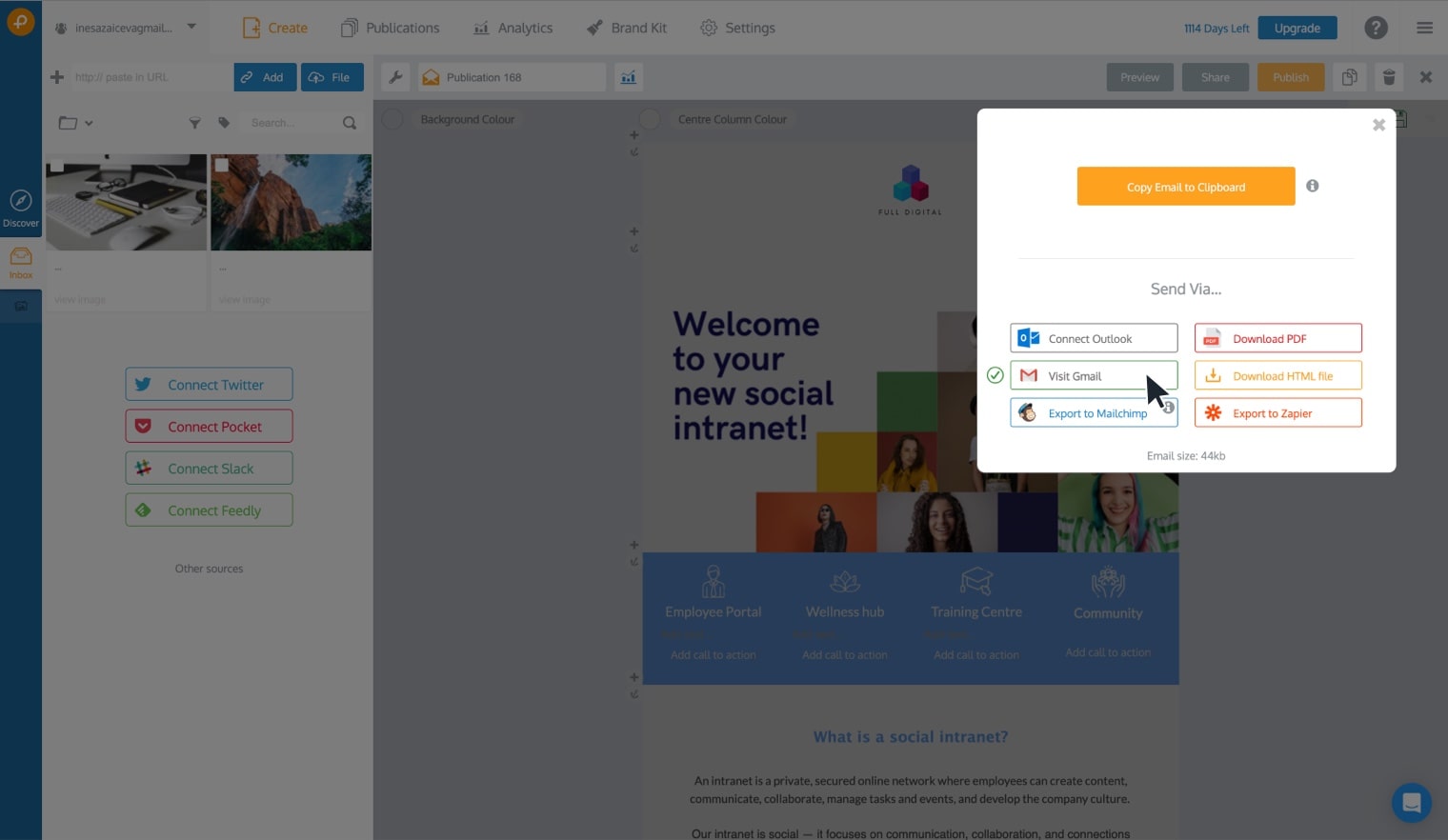Image resolution: width=1448 pixels, height=840 pixels.
Task: Click the plus icon beside URL field
Action: 57,77
